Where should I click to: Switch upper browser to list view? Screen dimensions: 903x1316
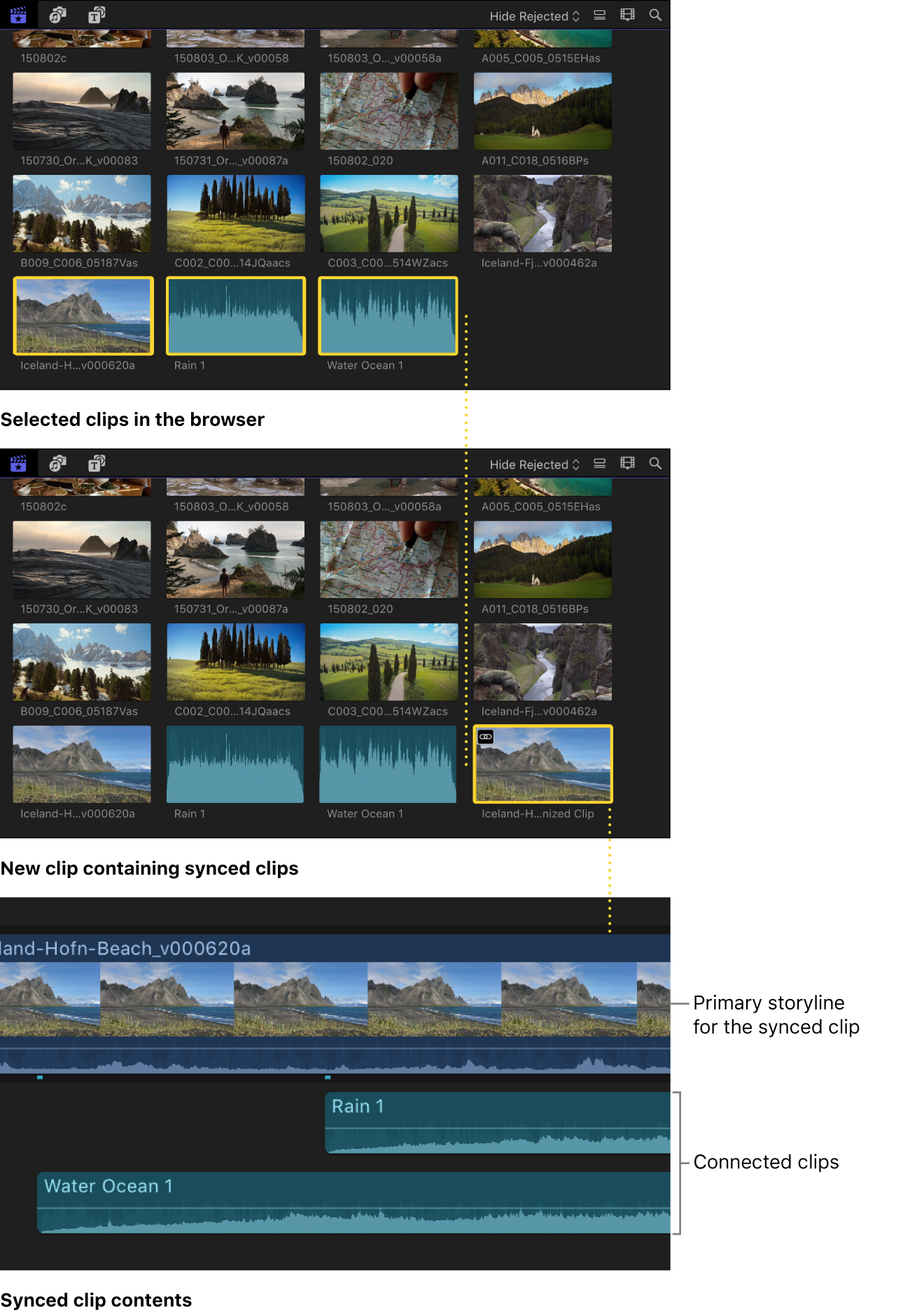click(x=600, y=15)
